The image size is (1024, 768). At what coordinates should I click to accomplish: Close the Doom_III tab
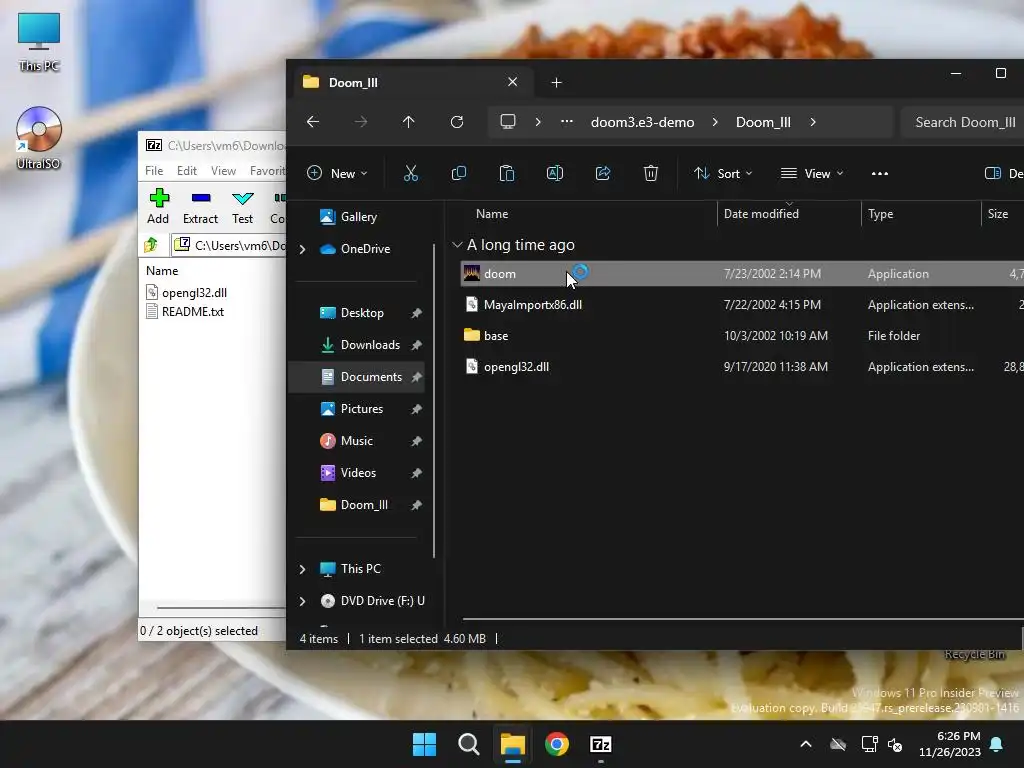[513, 82]
